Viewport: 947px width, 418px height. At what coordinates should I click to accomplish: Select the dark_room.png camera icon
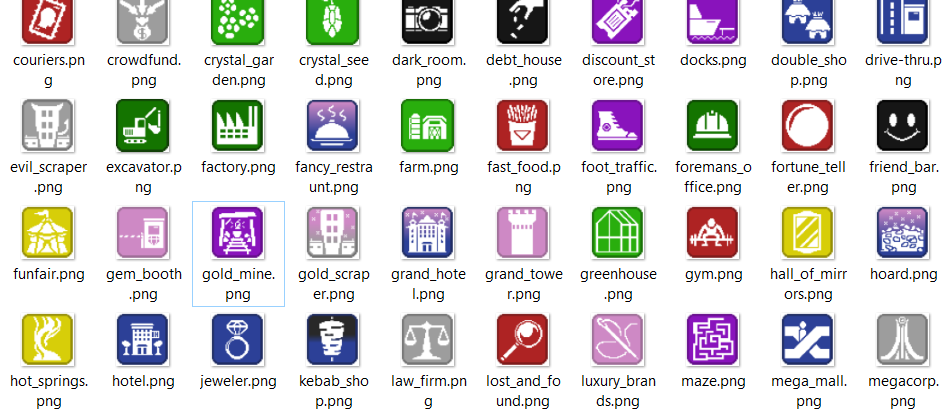(x=428, y=21)
